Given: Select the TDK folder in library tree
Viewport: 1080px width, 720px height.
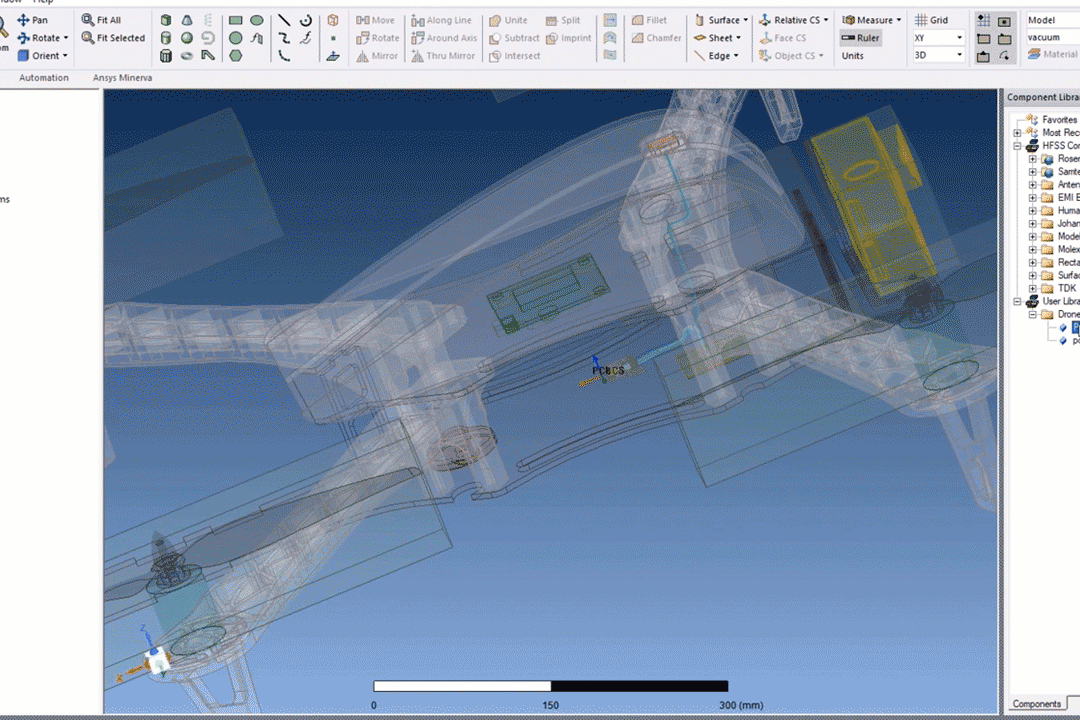Looking at the screenshot, I should (1067, 288).
